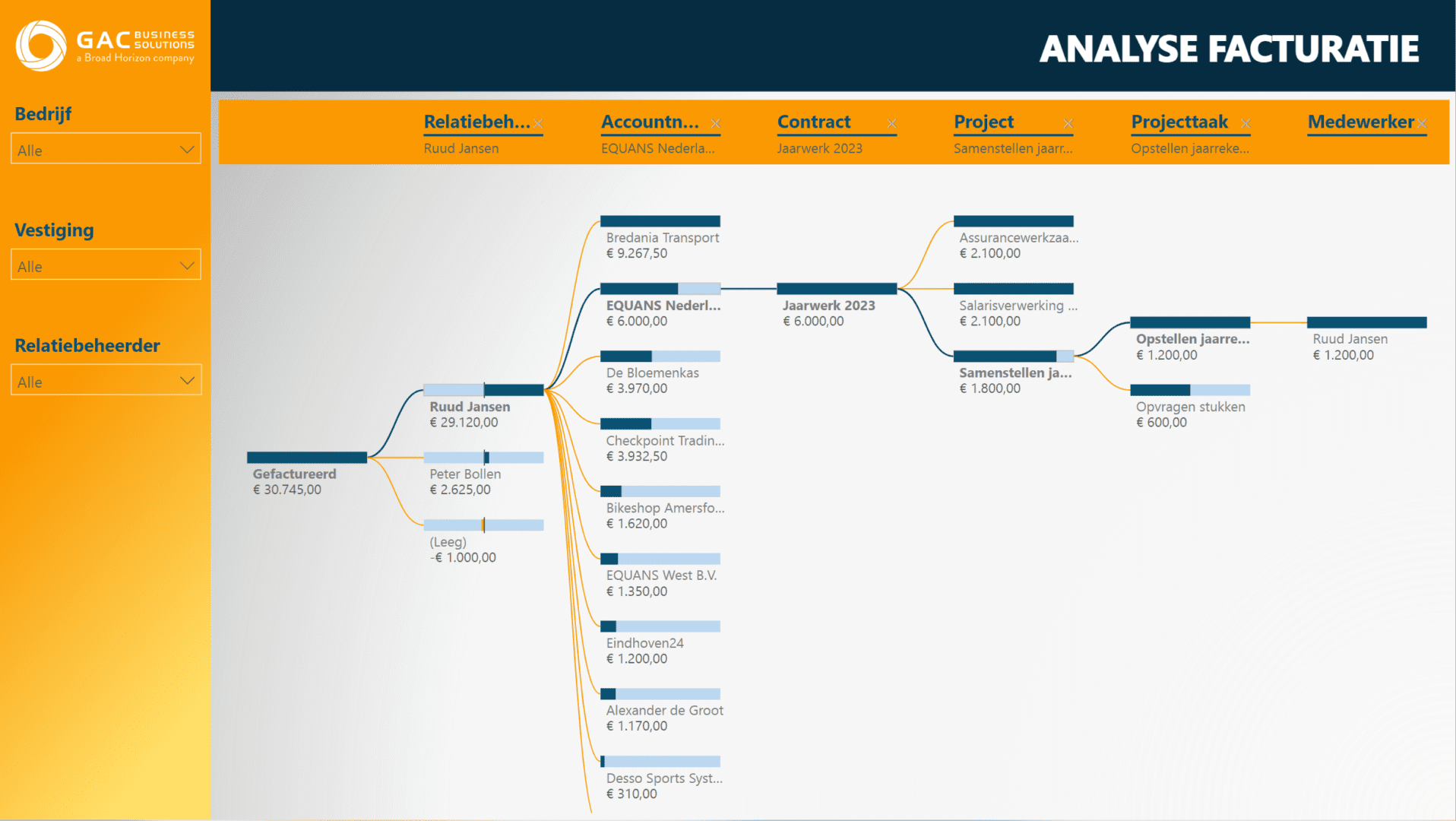Remove the Relatiebeheerder level with its X icon
Screen dimensions: 1456x821
click(538, 123)
